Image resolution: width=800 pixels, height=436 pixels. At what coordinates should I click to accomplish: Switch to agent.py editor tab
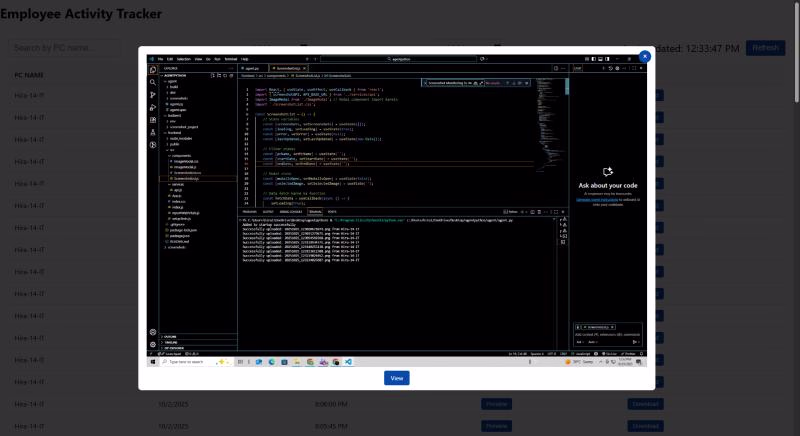(253, 68)
